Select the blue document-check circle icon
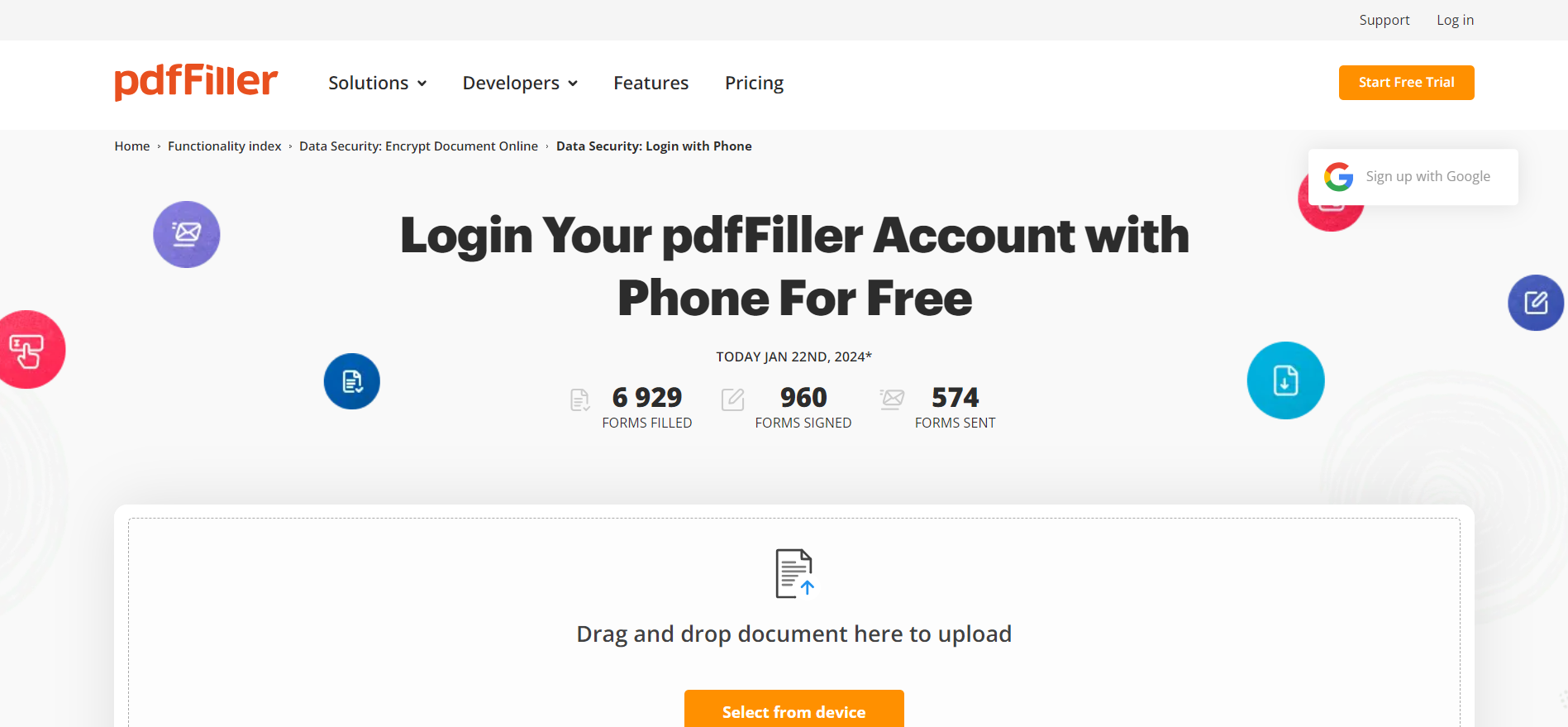1568x727 pixels. click(351, 380)
